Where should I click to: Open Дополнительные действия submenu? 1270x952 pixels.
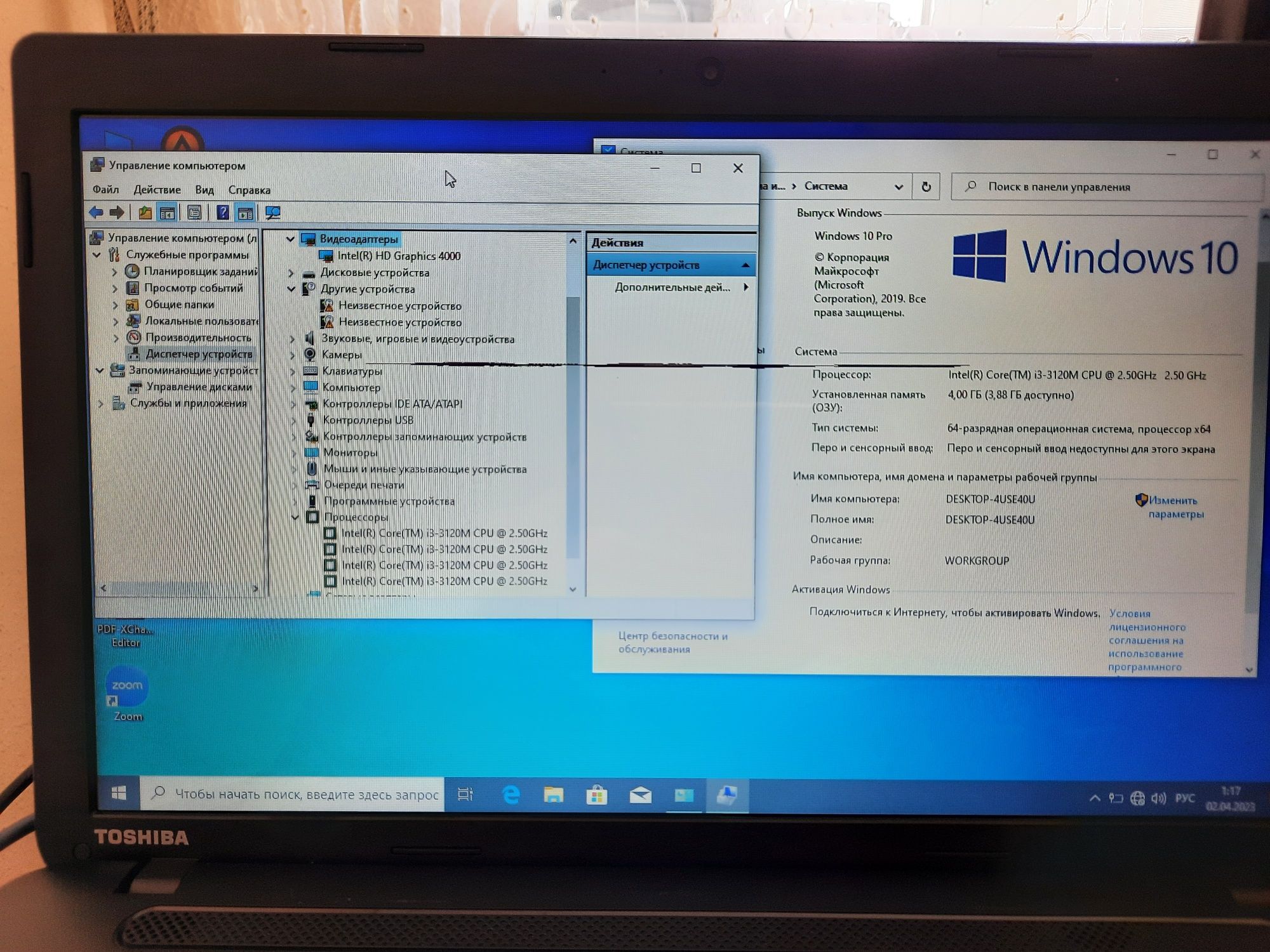point(672,288)
